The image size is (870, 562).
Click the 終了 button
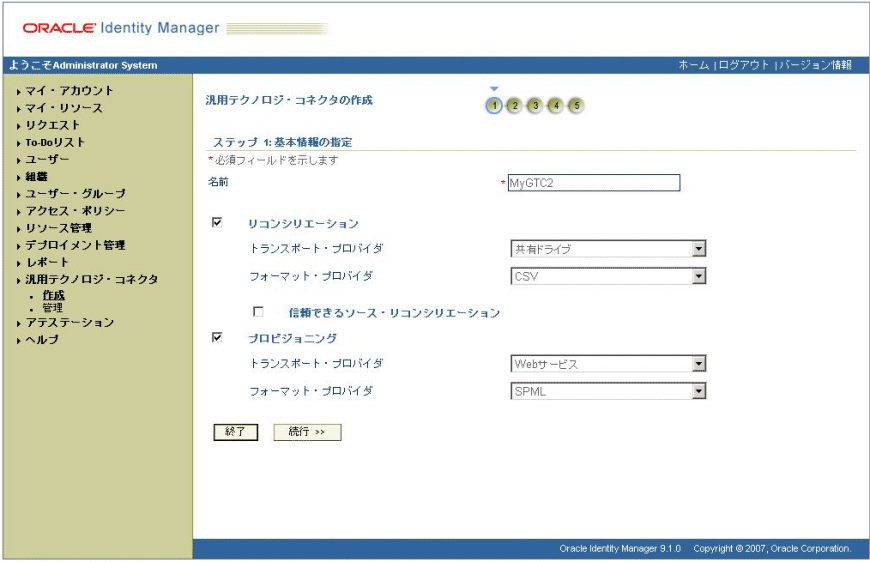236,432
